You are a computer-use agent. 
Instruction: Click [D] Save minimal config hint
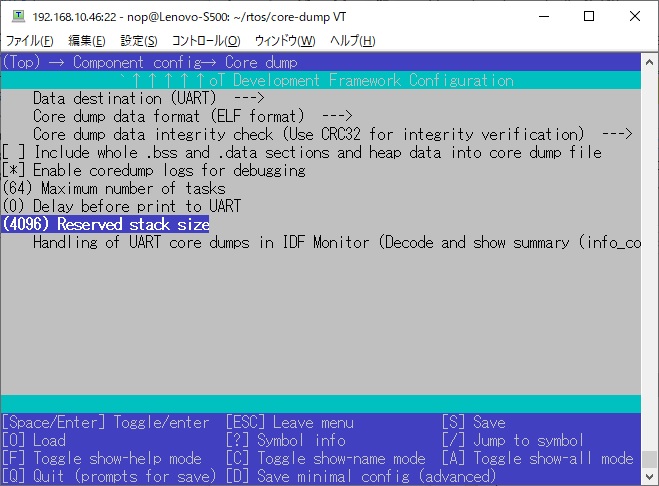pyautogui.click(x=361, y=476)
